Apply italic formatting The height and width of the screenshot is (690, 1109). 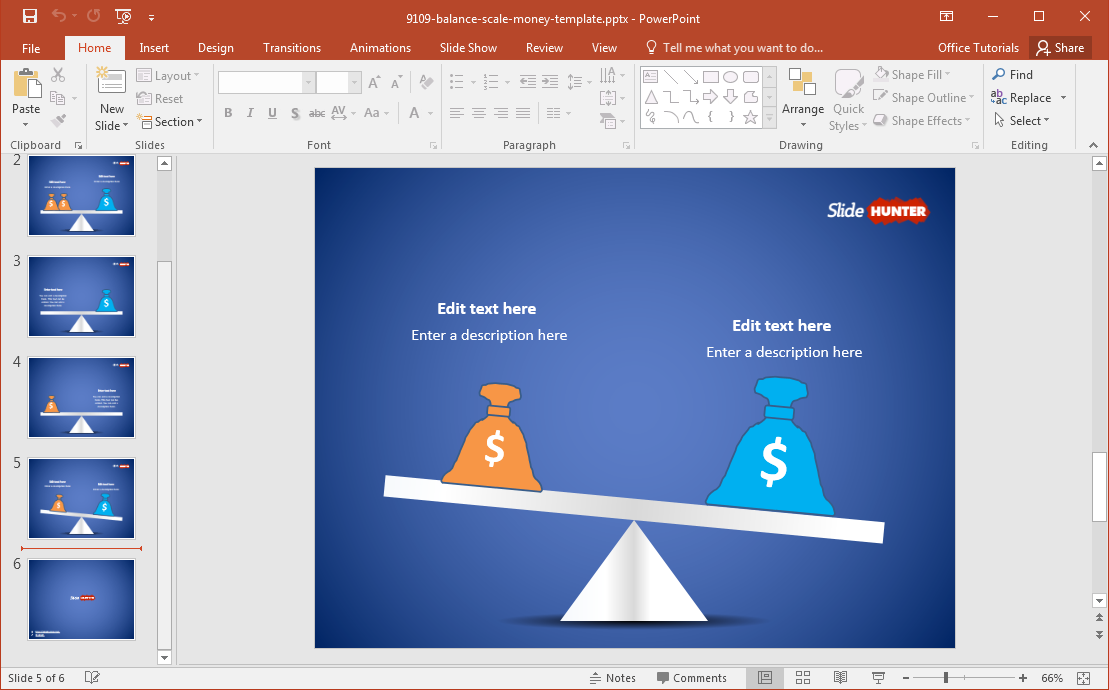coord(250,112)
